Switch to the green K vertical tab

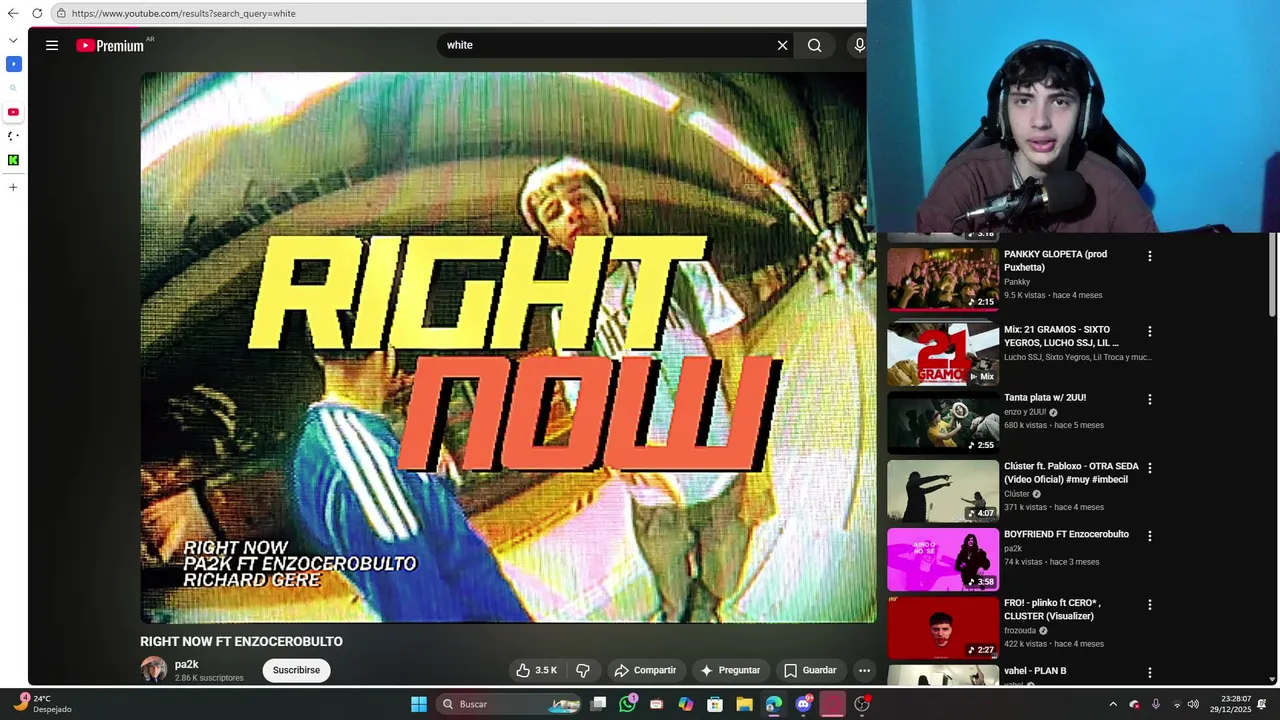[x=13, y=160]
